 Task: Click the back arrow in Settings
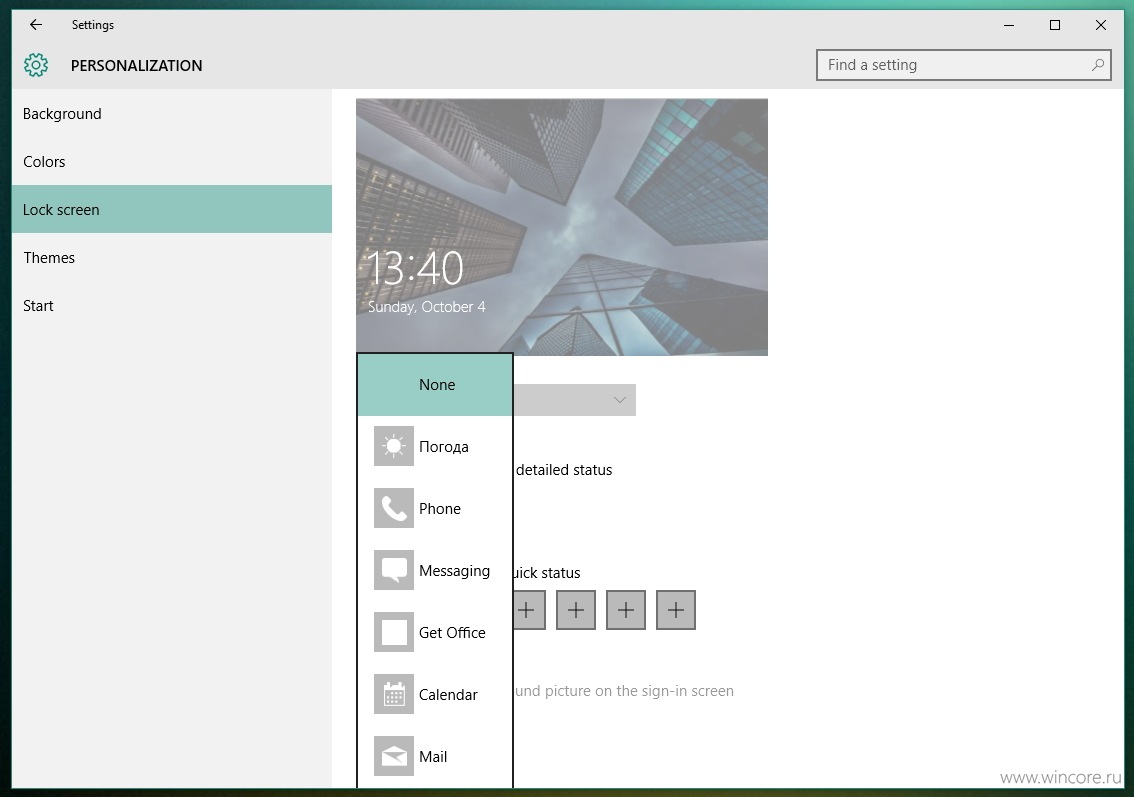click(35, 25)
